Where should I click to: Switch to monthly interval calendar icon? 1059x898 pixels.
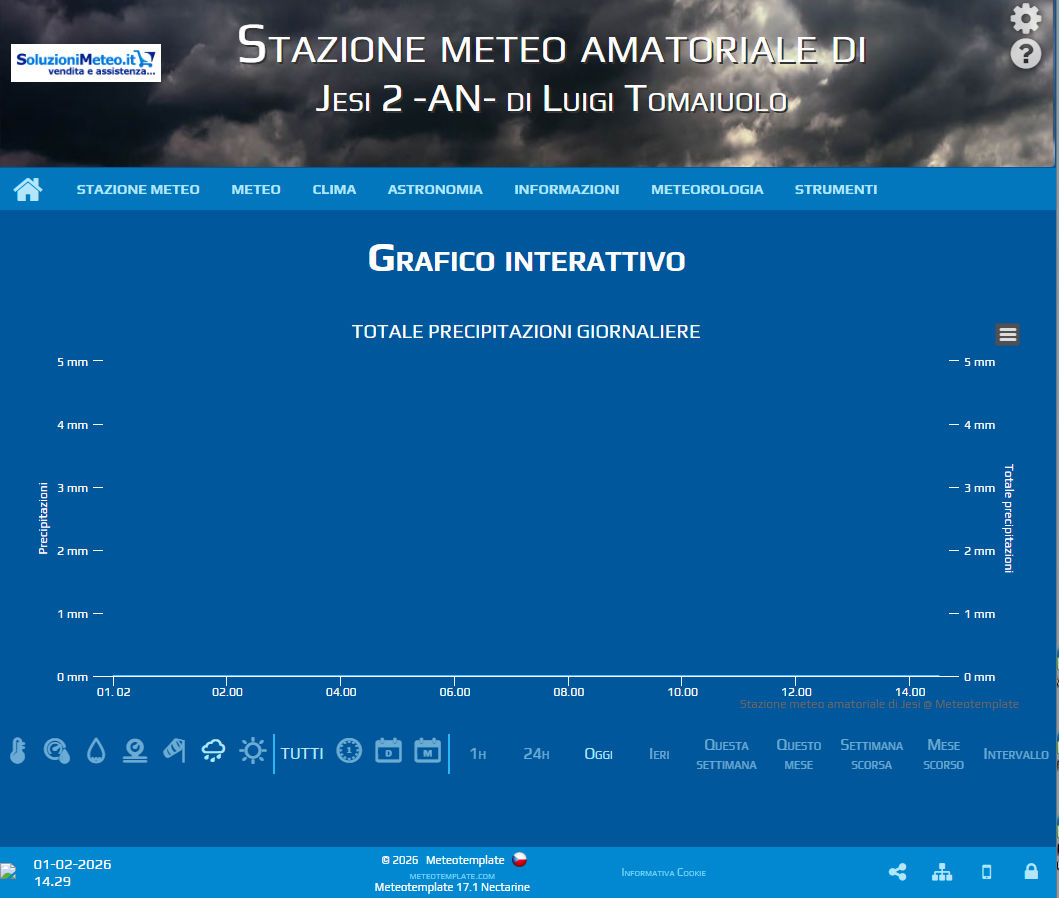427,751
